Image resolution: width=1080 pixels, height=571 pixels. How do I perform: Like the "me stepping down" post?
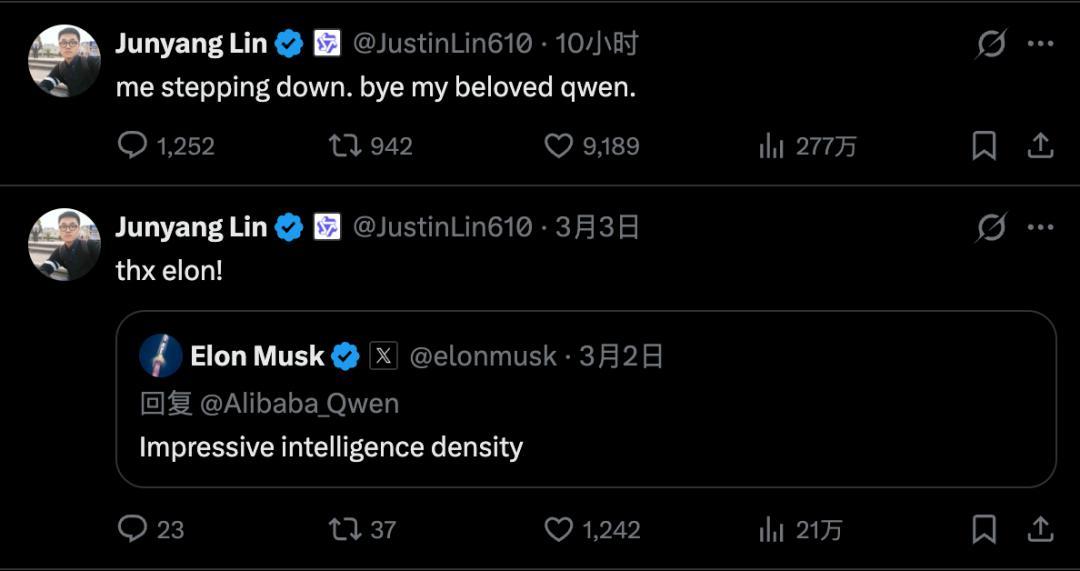click(x=558, y=146)
